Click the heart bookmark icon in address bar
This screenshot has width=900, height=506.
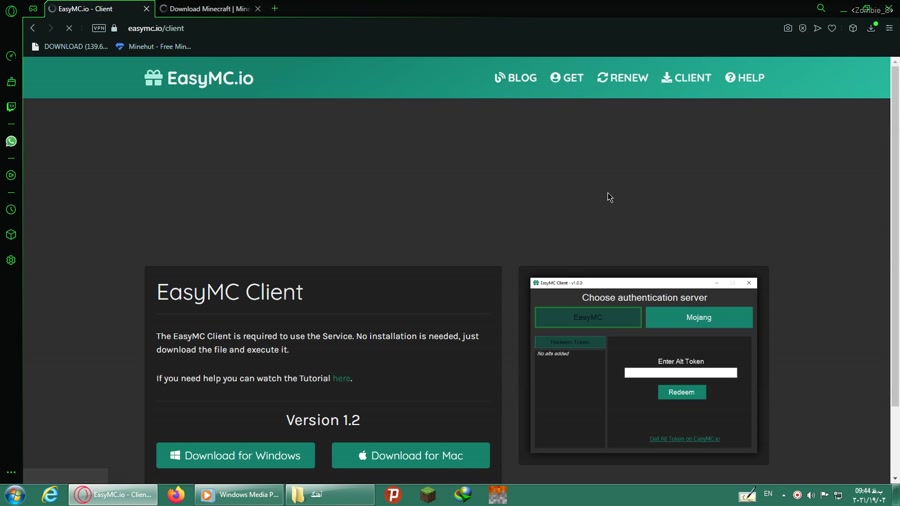tap(832, 28)
